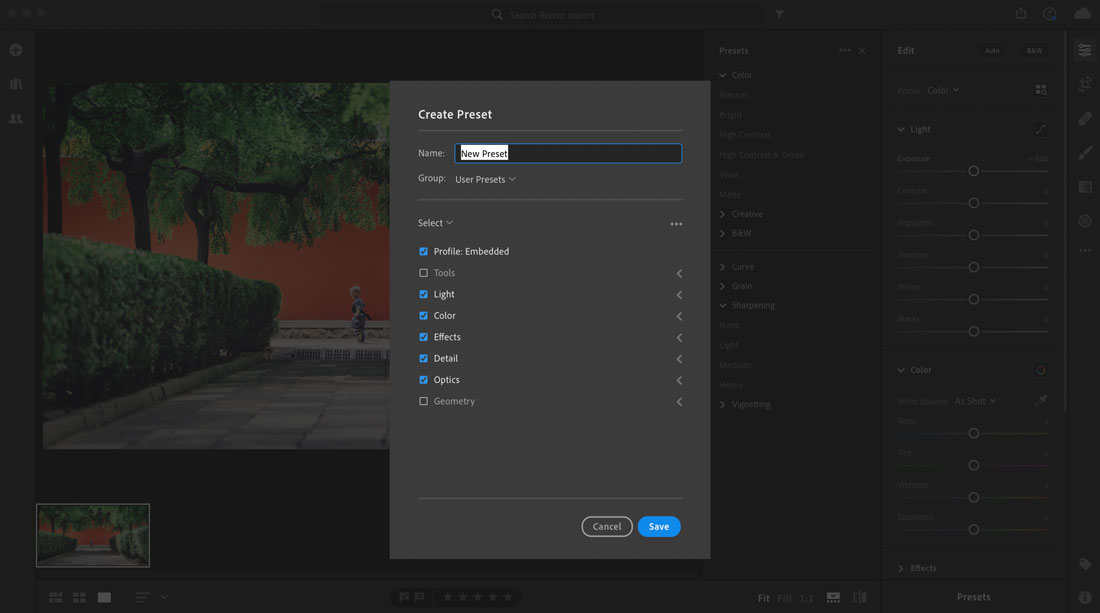Flag photo as picked
The image size is (1100, 613).
tap(404, 598)
